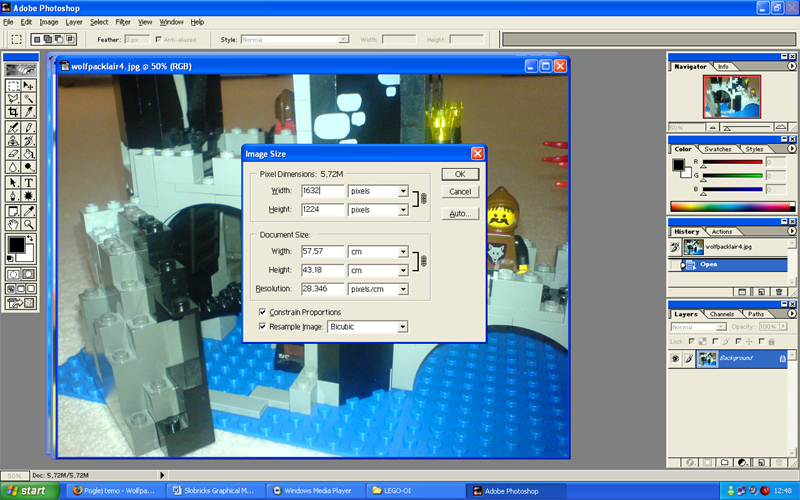Select the Pencil tool
The image size is (800, 500).
tap(29, 127)
